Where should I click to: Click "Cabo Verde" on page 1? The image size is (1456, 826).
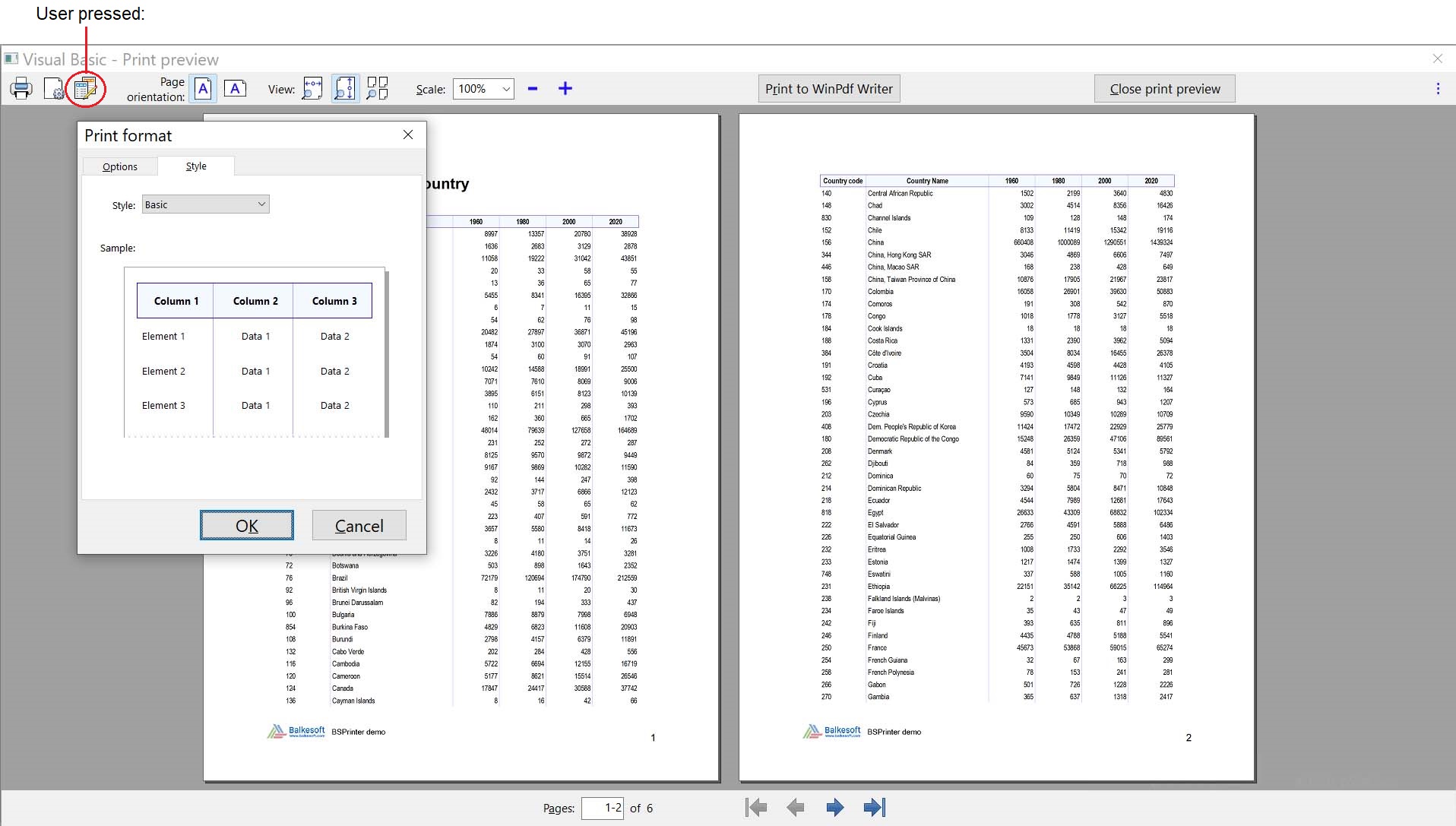point(347,651)
